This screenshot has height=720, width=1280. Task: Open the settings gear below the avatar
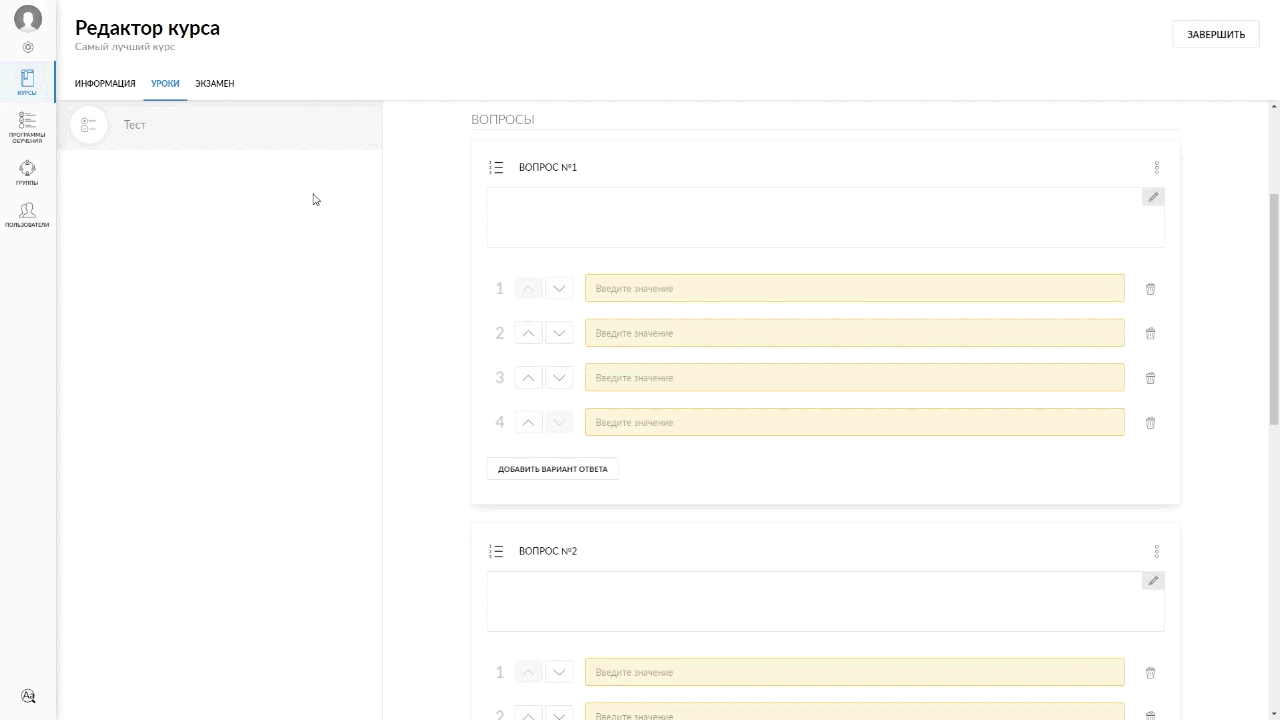point(28,47)
